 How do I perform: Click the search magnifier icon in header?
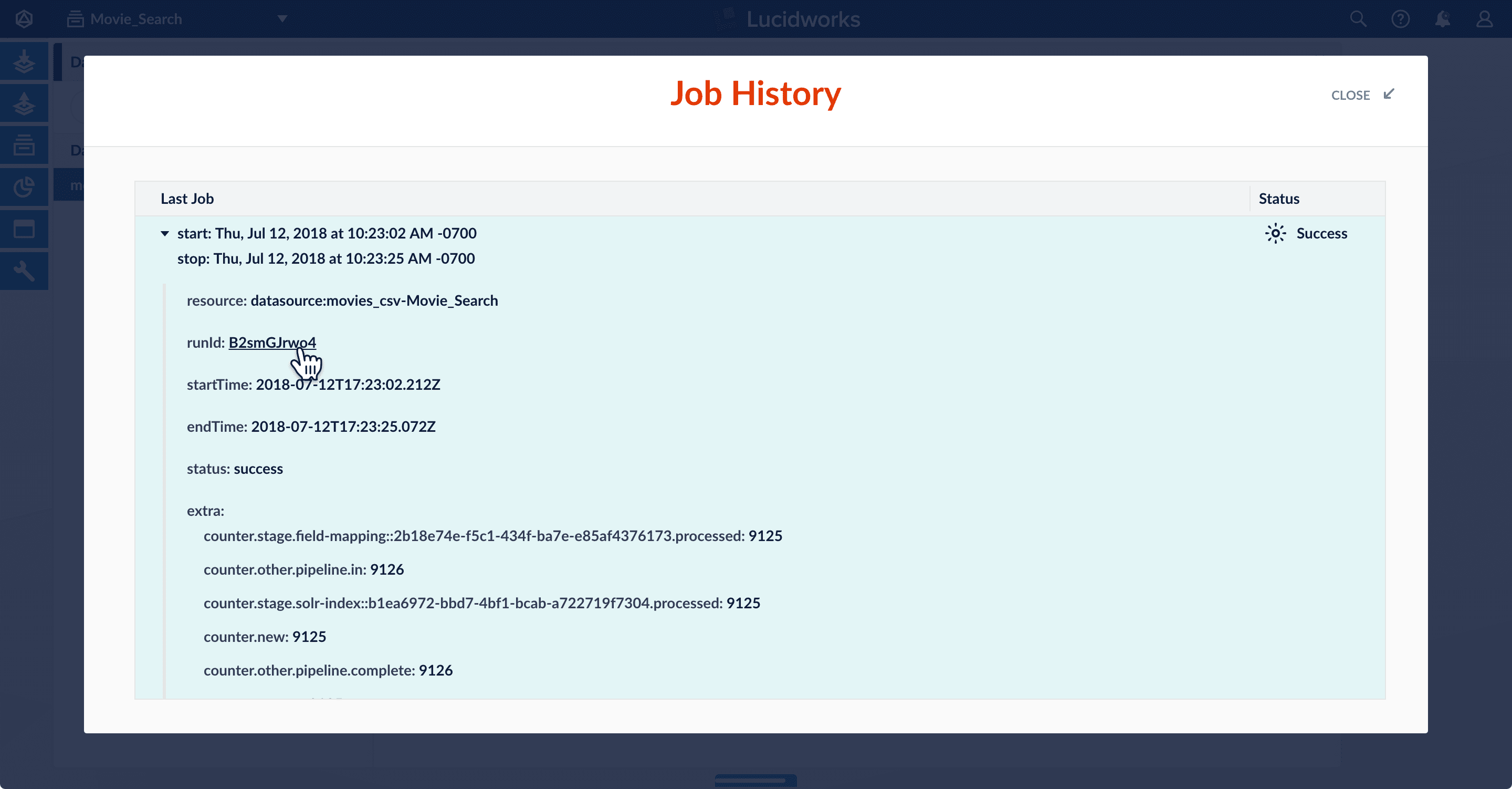(x=1358, y=19)
